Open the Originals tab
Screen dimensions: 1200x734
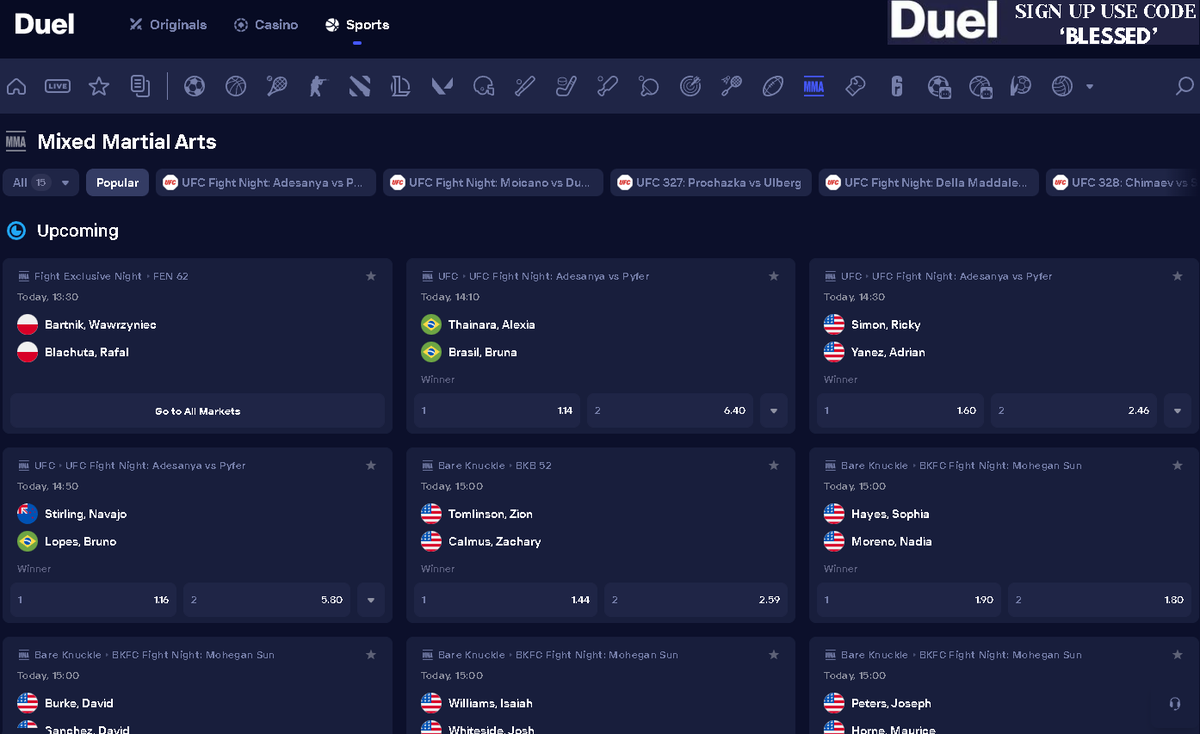click(168, 25)
